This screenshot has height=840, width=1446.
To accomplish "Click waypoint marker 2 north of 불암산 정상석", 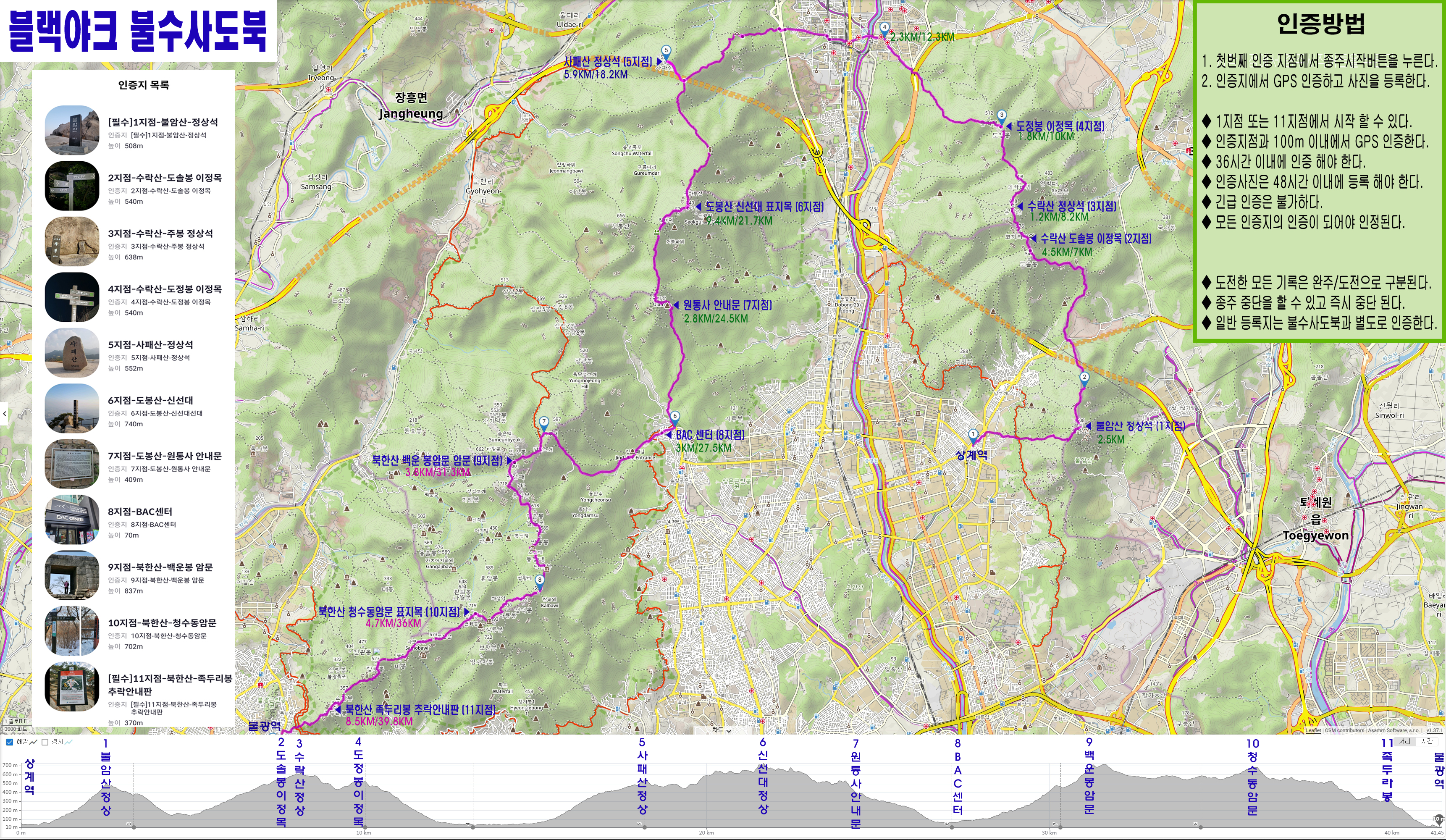I will point(1084,378).
